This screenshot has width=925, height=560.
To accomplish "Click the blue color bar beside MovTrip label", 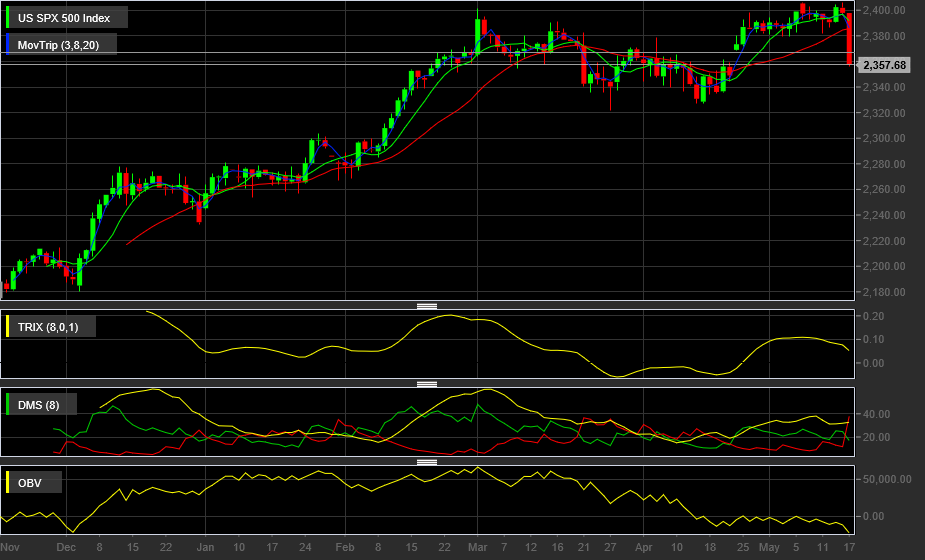I will (7, 44).
